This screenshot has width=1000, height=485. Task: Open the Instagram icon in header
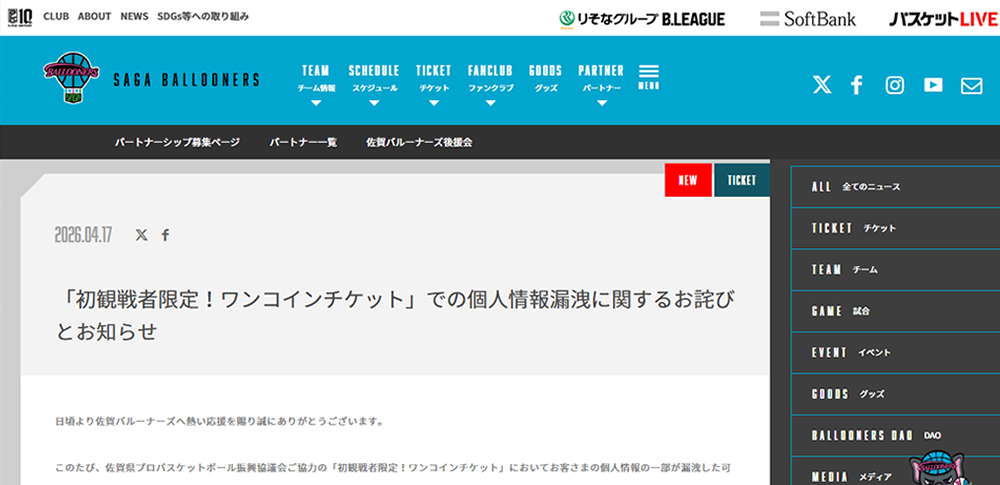click(895, 85)
